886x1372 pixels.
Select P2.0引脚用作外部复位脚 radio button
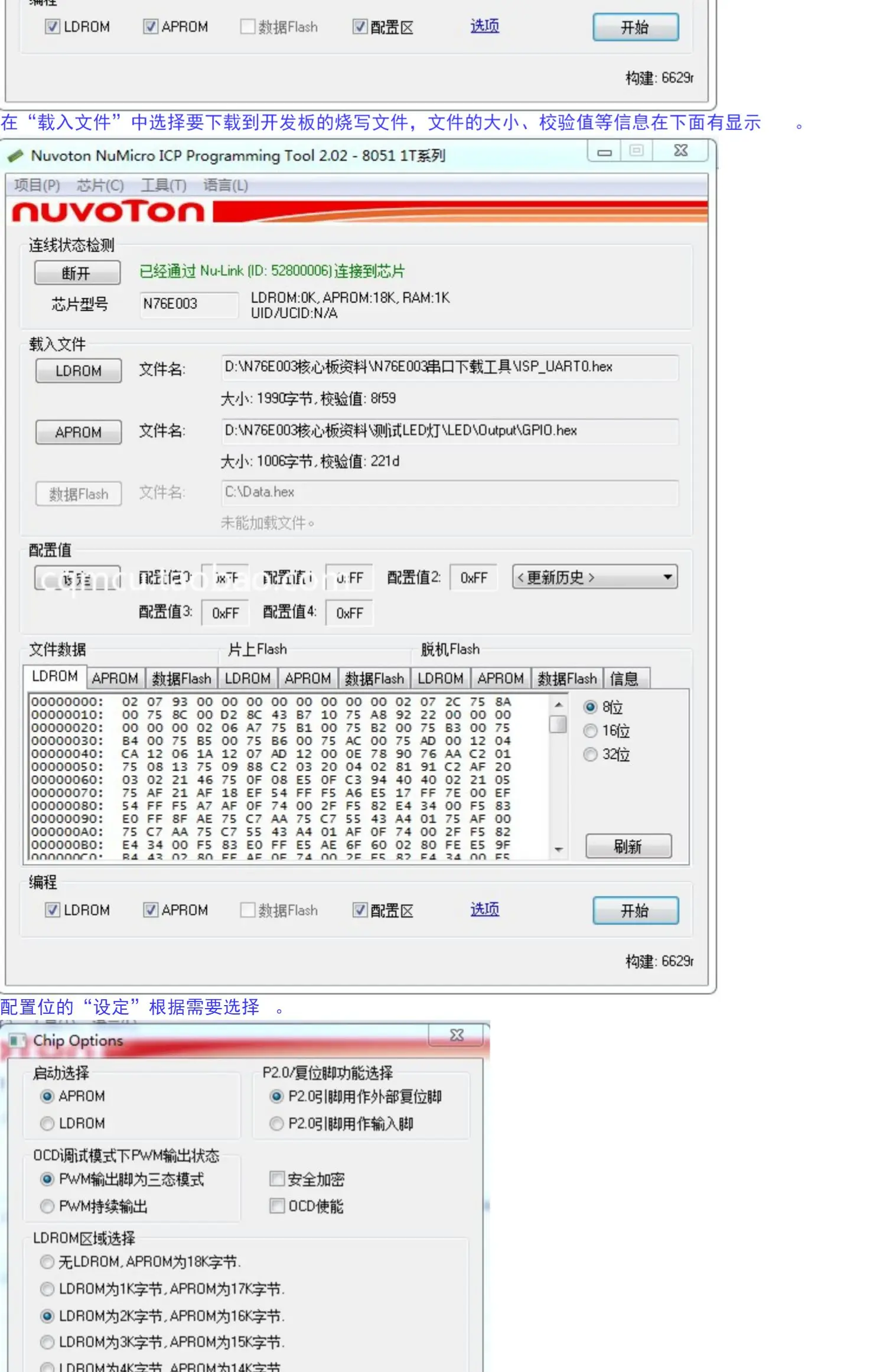coord(276,1097)
